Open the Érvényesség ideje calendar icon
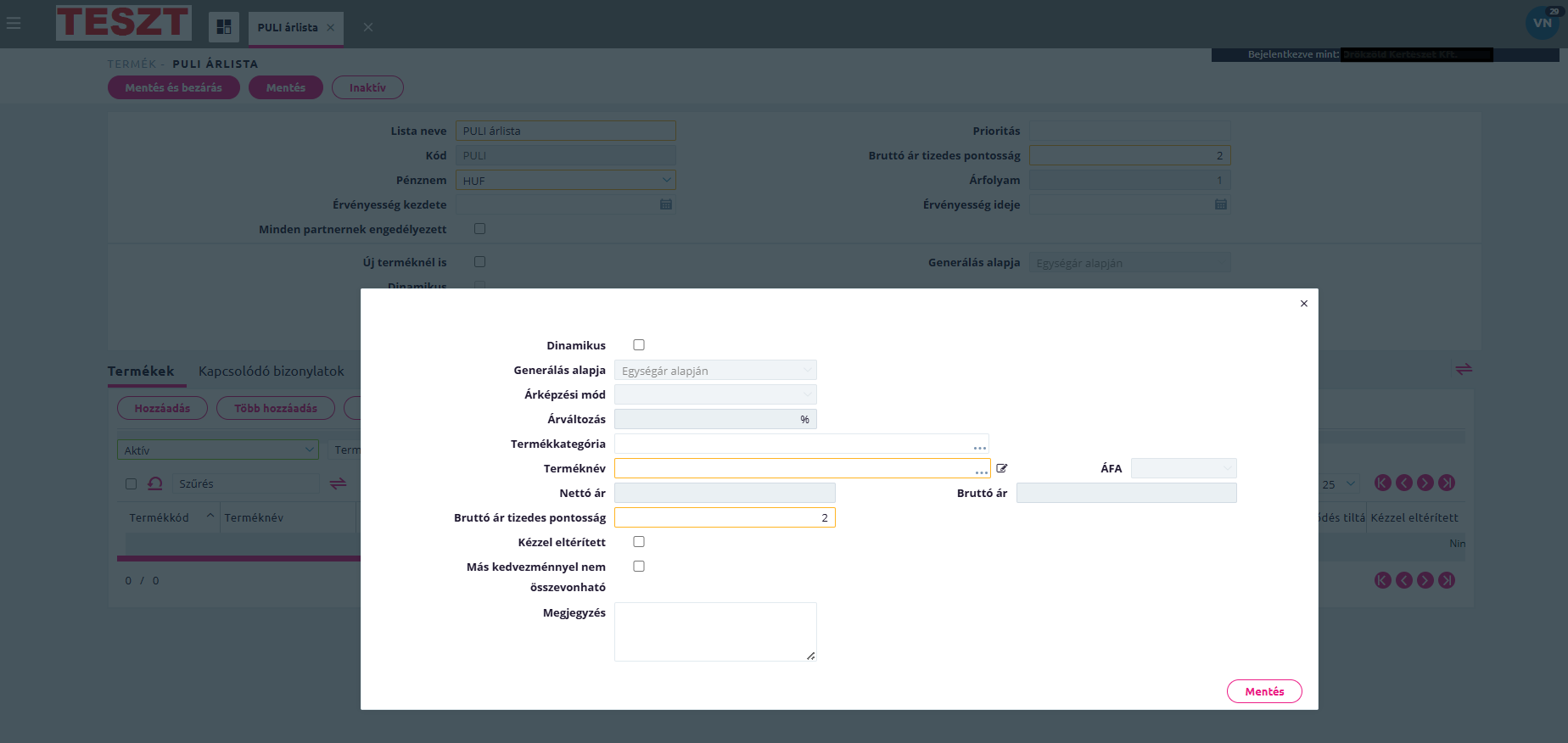The width and height of the screenshot is (1568, 743). point(1221,204)
